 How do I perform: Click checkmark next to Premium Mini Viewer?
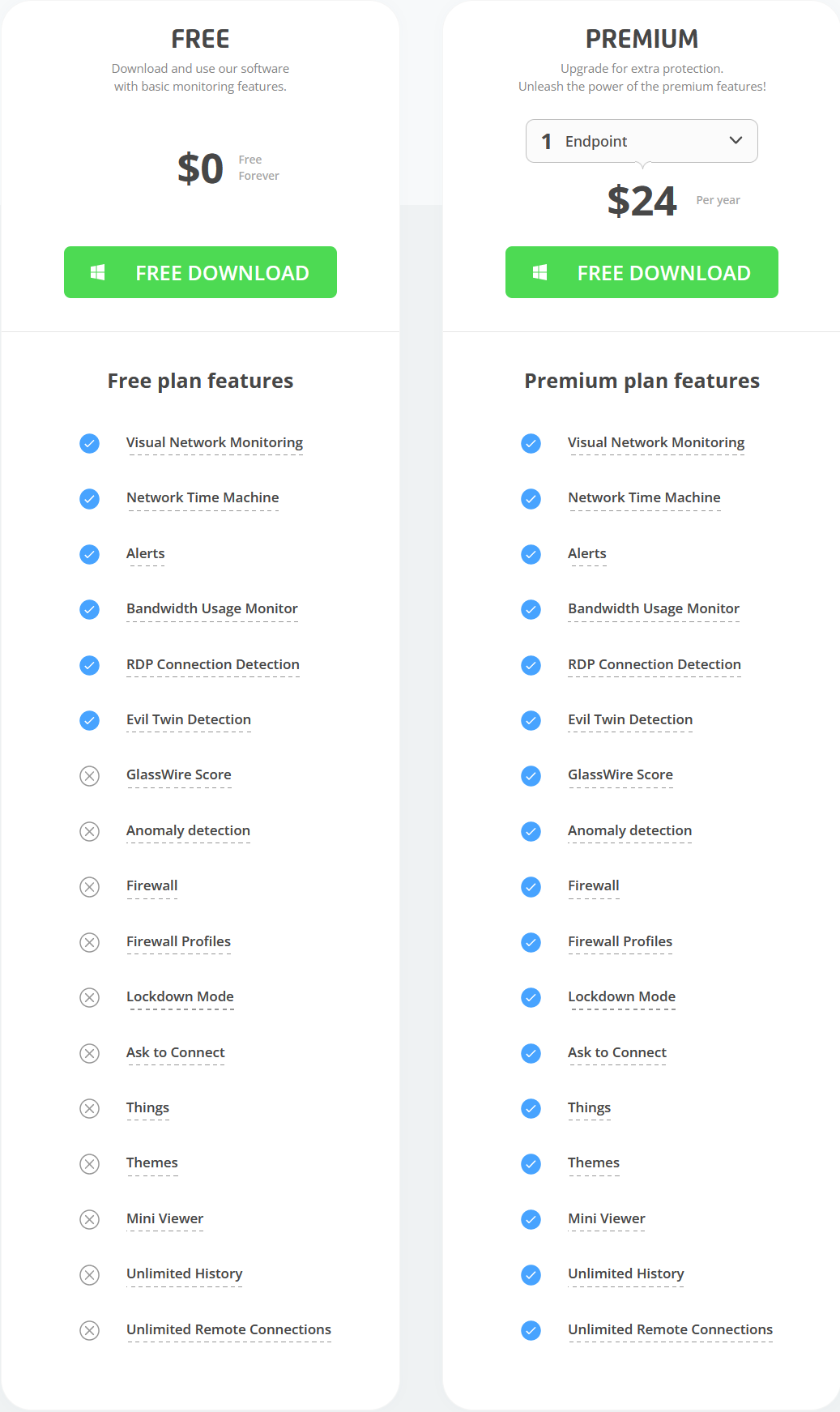tap(531, 1219)
